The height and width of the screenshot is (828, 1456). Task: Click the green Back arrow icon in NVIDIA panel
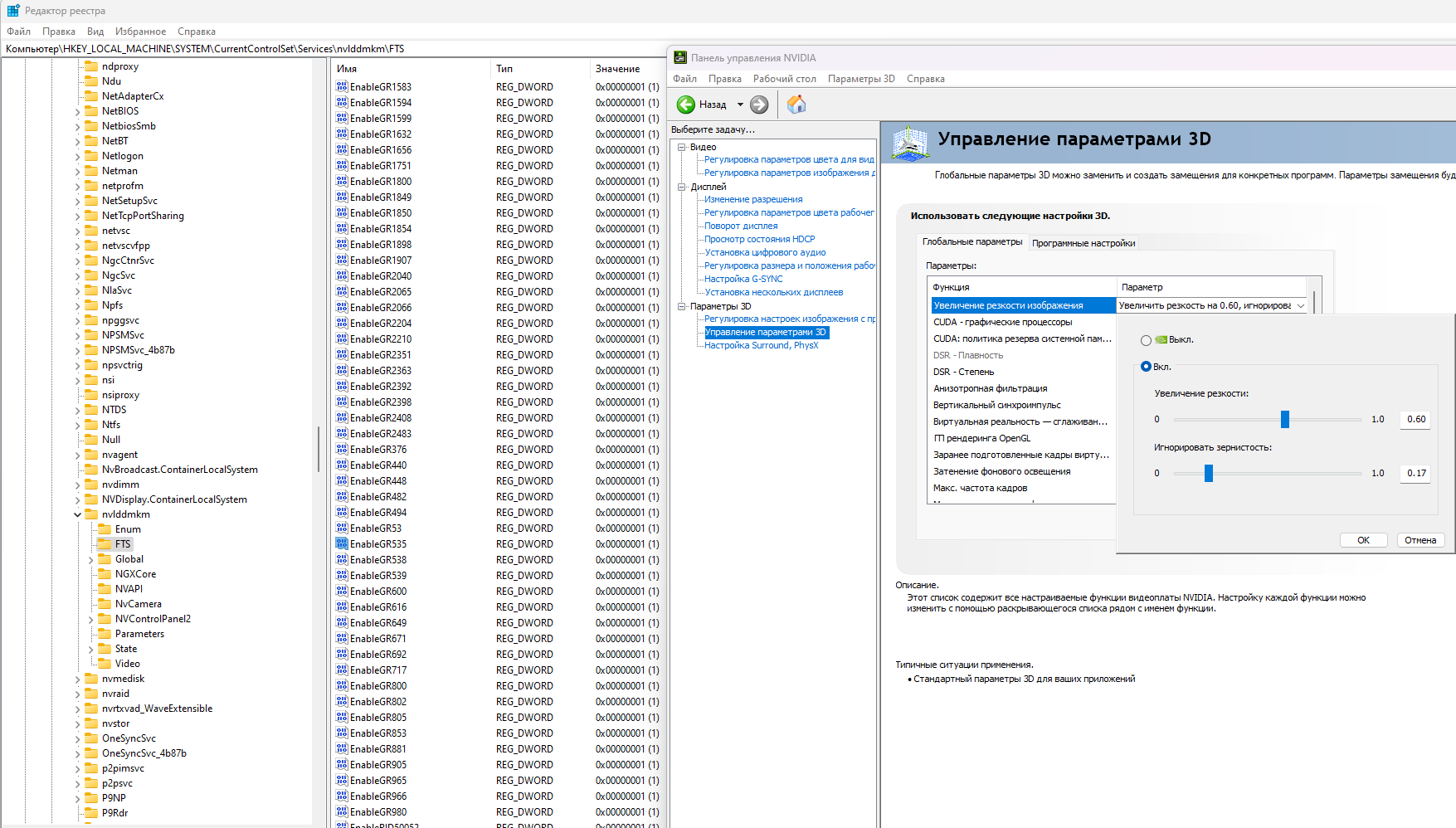tap(686, 105)
